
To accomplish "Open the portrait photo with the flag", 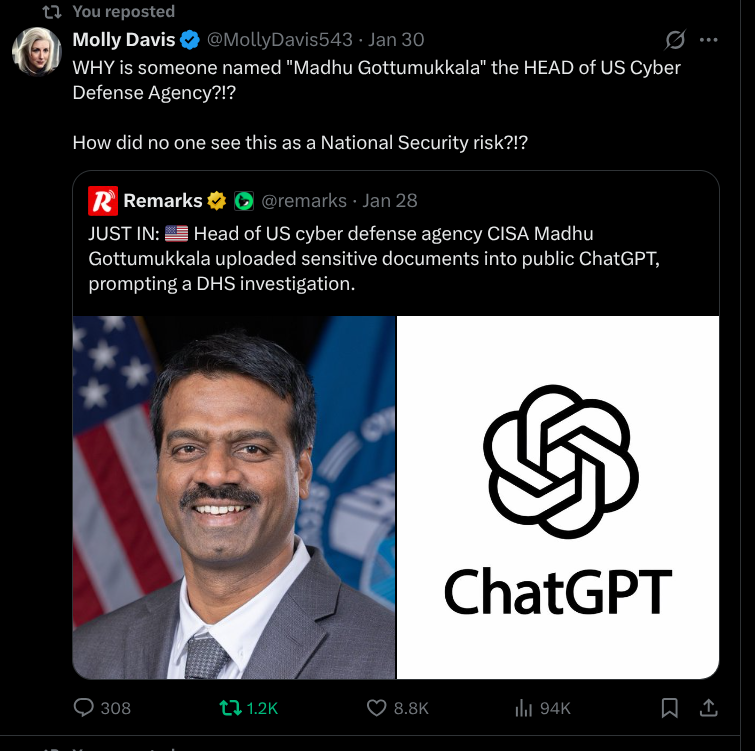I will (234, 498).
